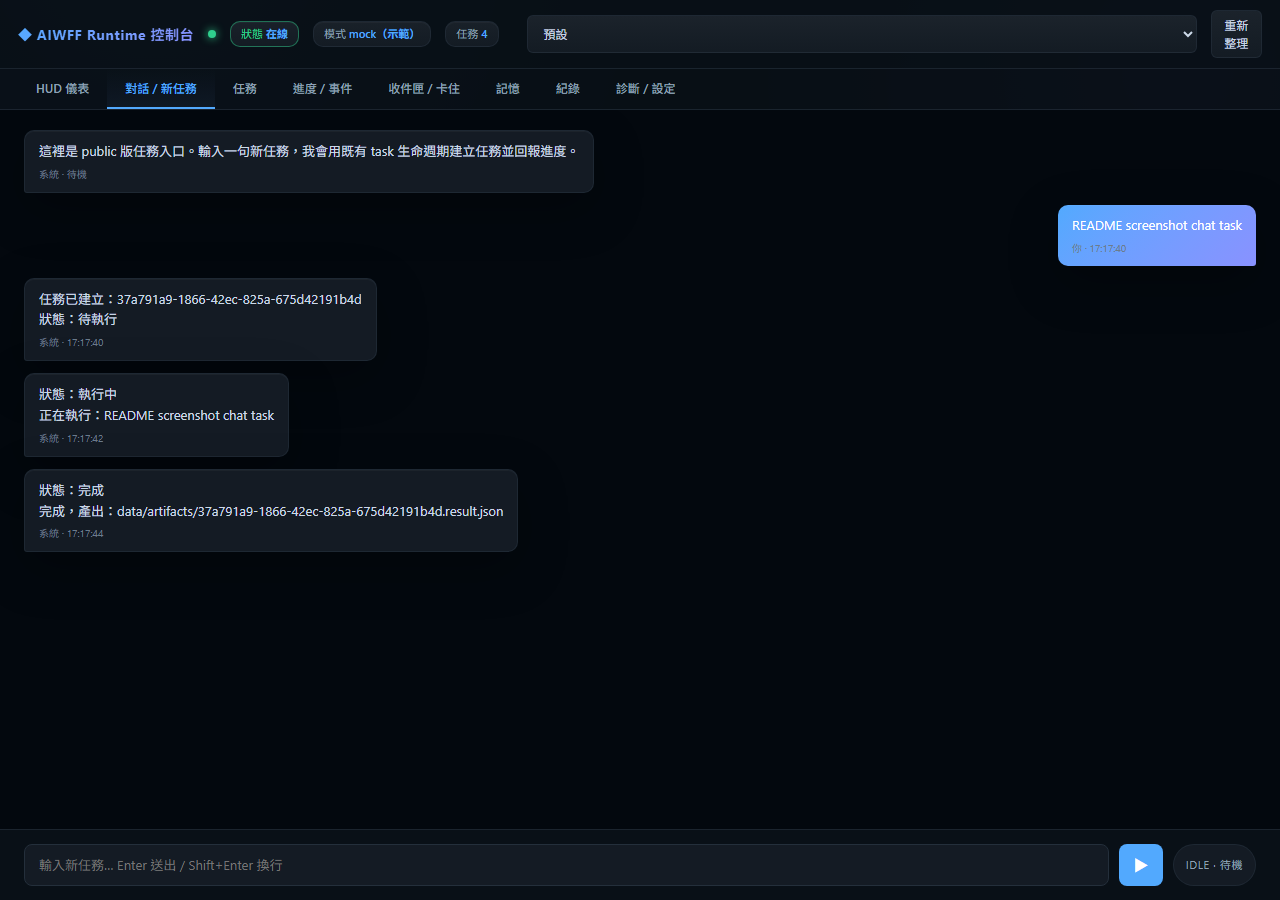Screen dimensions: 1280x900
Task: Click the data/artifacts result.json path text
Action: point(310,512)
